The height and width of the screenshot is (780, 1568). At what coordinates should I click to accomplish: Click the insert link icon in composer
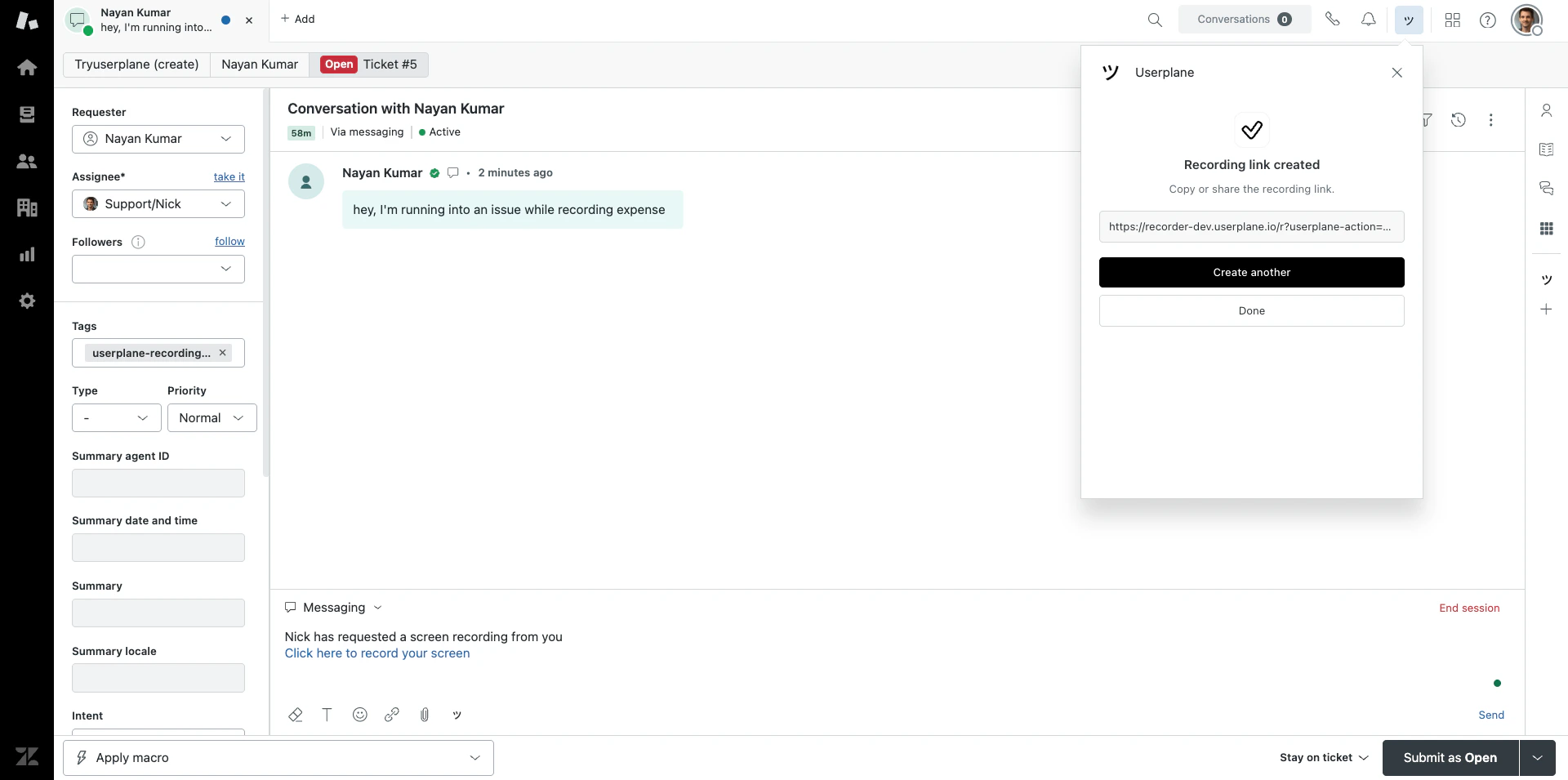pyautogui.click(x=392, y=715)
